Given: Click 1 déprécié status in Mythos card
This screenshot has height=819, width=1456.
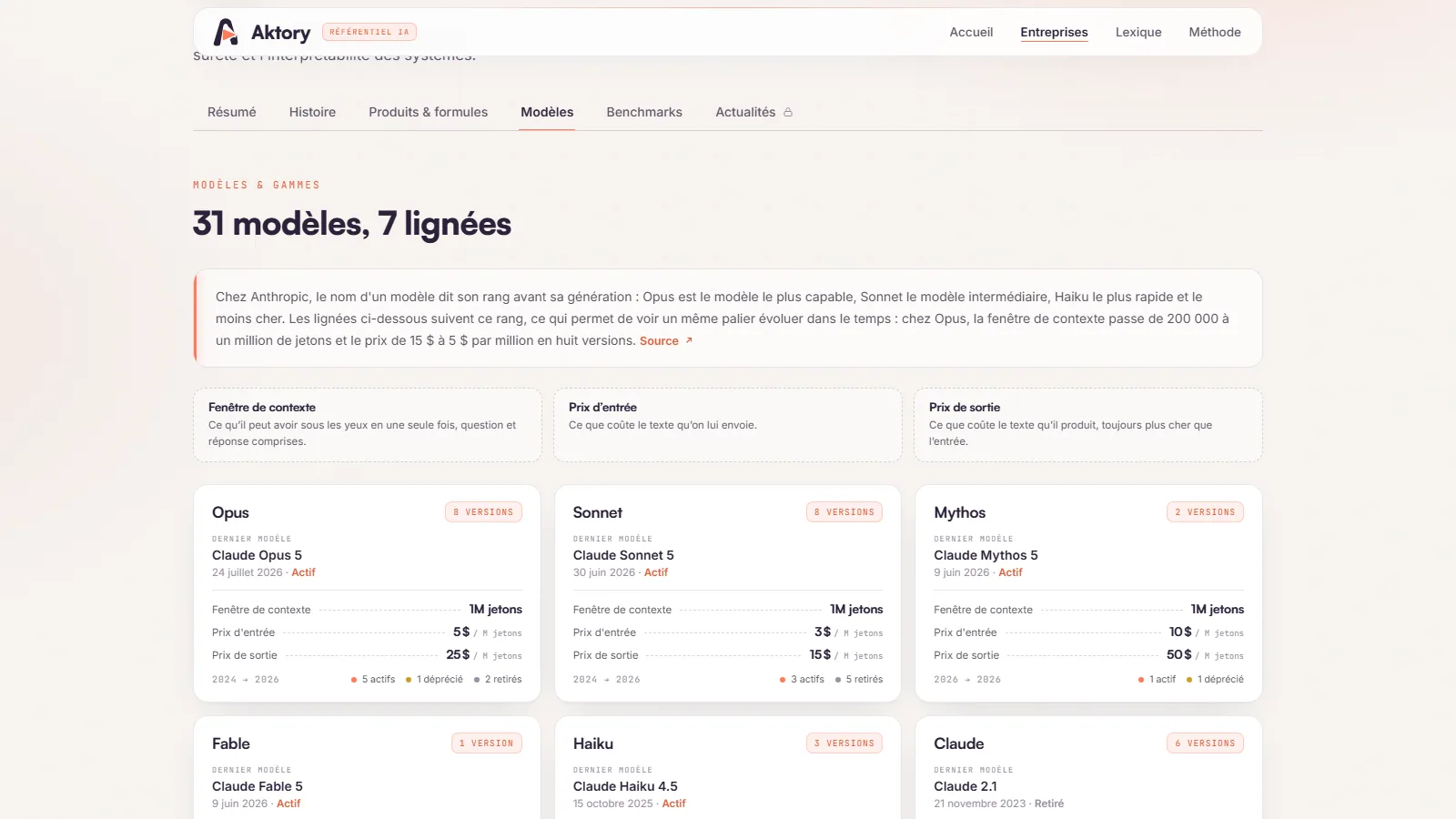Looking at the screenshot, I should (1215, 679).
